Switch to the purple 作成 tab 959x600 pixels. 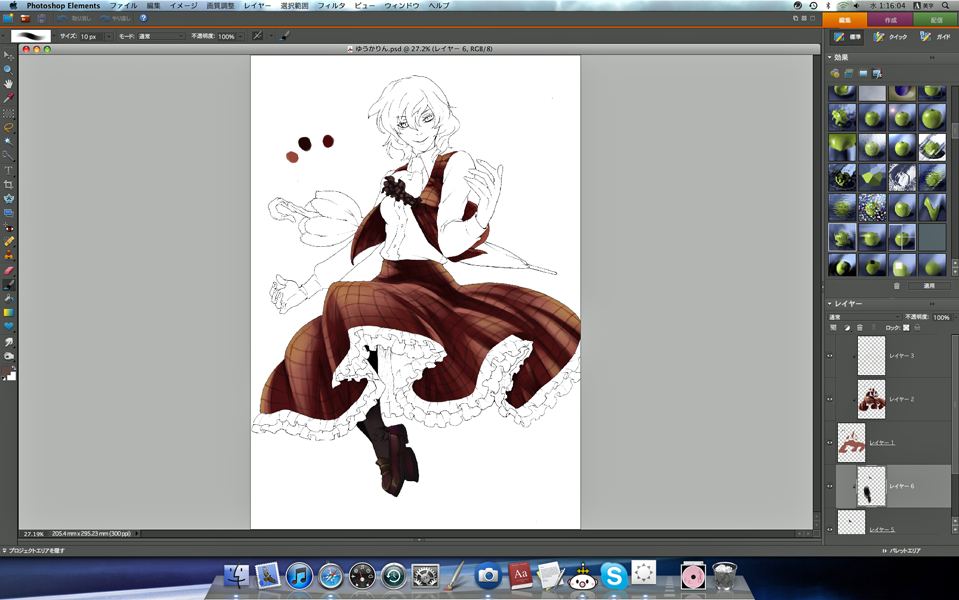[890, 20]
